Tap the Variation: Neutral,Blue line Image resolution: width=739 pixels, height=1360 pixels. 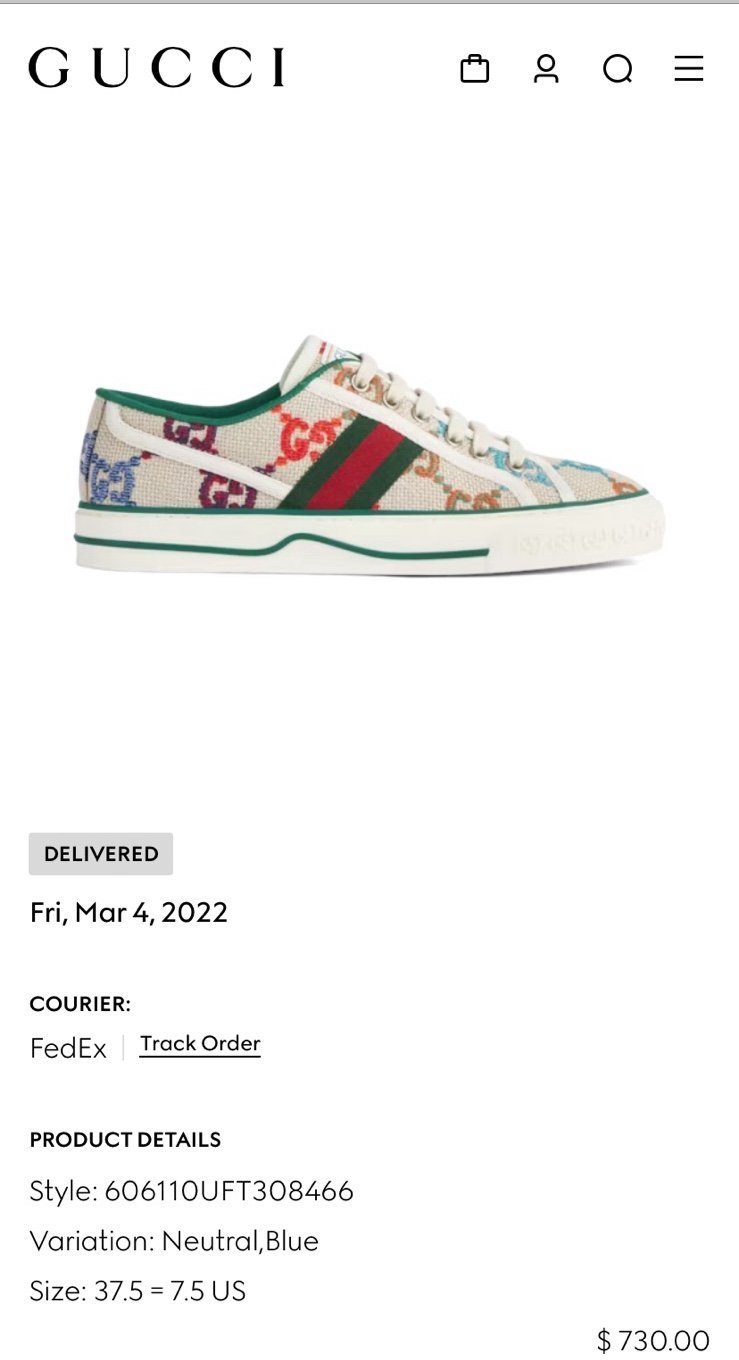click(x=174, y=1241)
